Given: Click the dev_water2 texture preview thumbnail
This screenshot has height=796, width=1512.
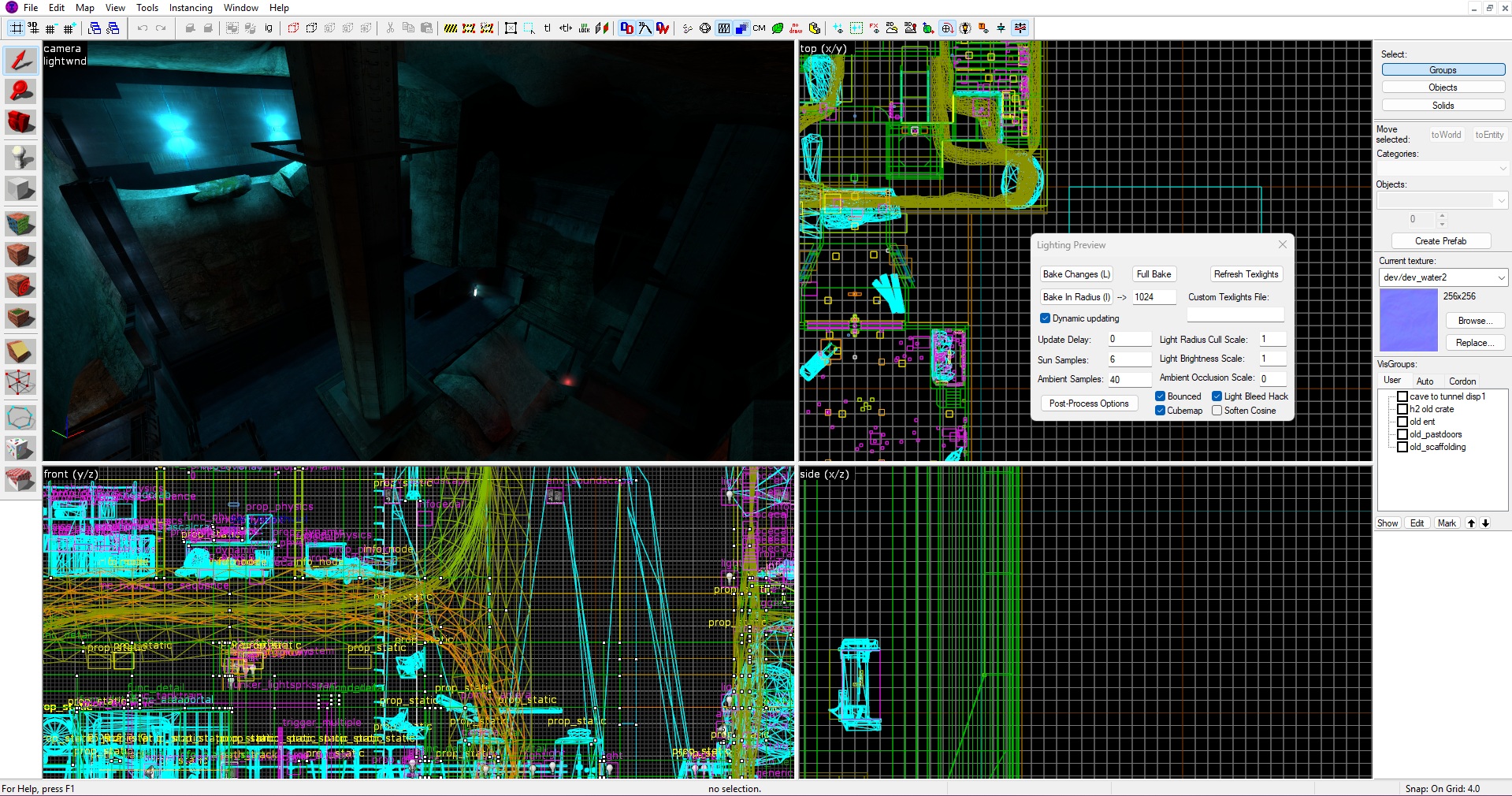Looking at the screenshot, I should [x=1408, y=320].
